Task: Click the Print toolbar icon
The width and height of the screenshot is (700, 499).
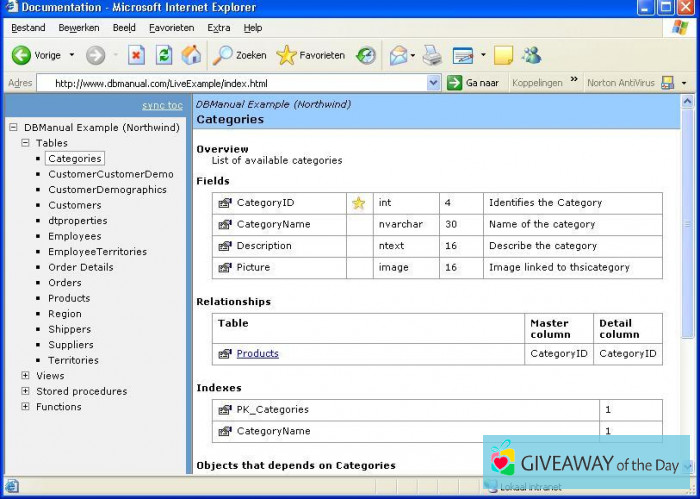Action: click(x=431, y=55)
